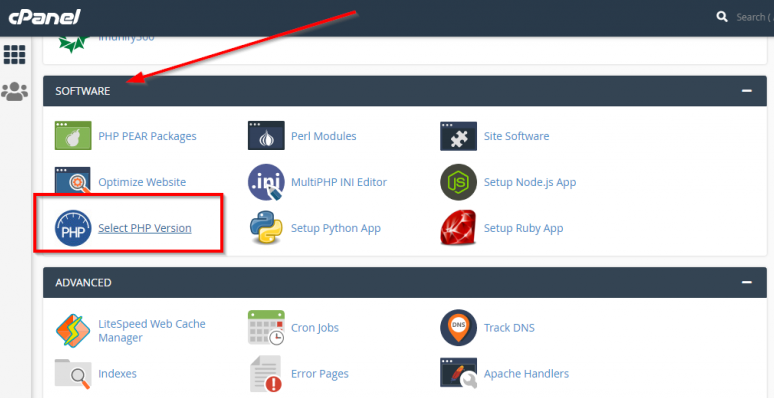Image resolution: width=774 pixels, height=398 pixels.
Task: Collapse the ADVANCED section
Action: point(747,282)
